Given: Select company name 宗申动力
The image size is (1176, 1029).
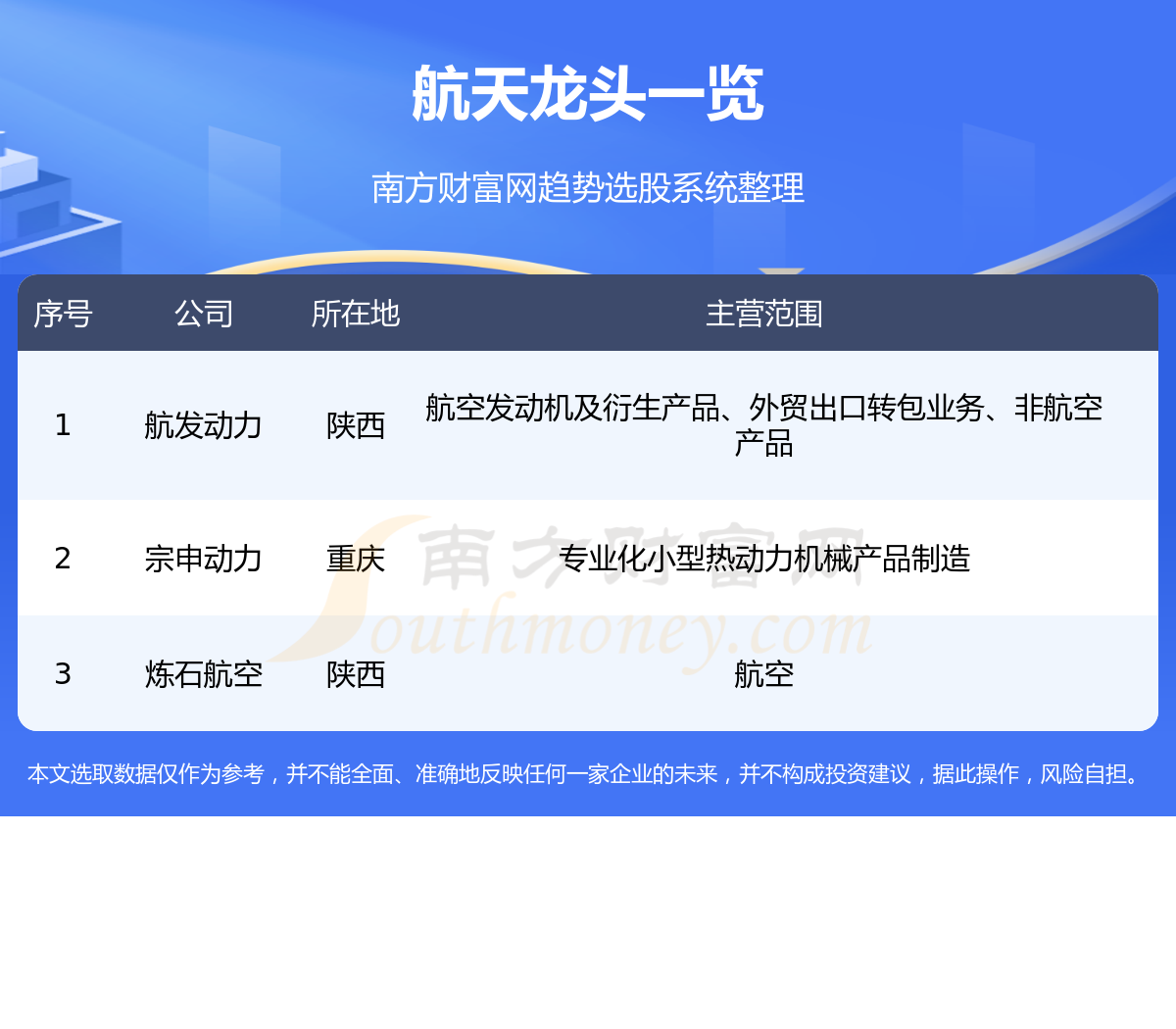Looking at the screenshot, I should 204,559.
